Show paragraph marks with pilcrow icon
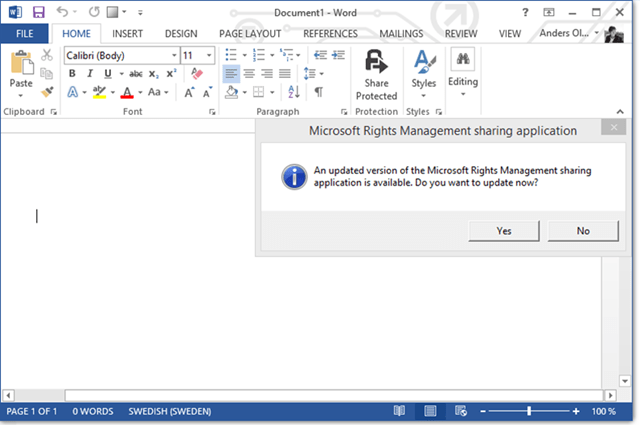The height and width of the screenshot is (425, 640). point(318,92)
